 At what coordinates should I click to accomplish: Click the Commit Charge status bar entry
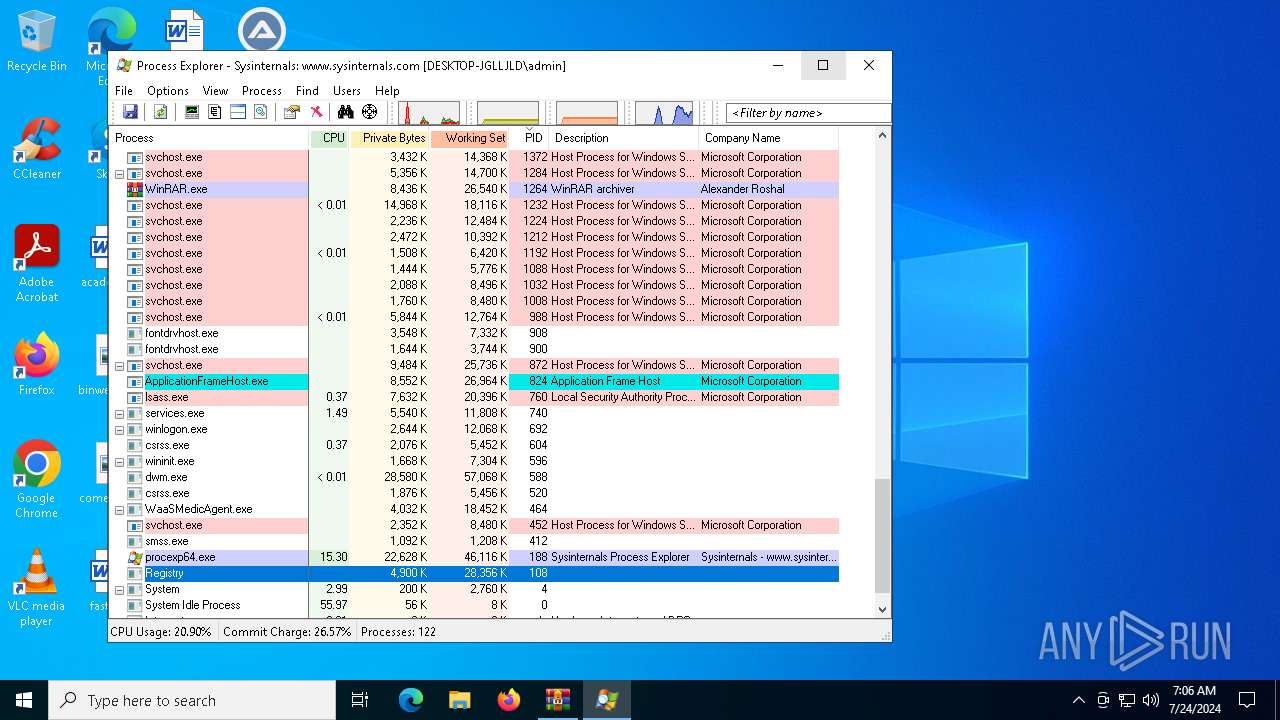pyautogui.click(x=287, y=632)
